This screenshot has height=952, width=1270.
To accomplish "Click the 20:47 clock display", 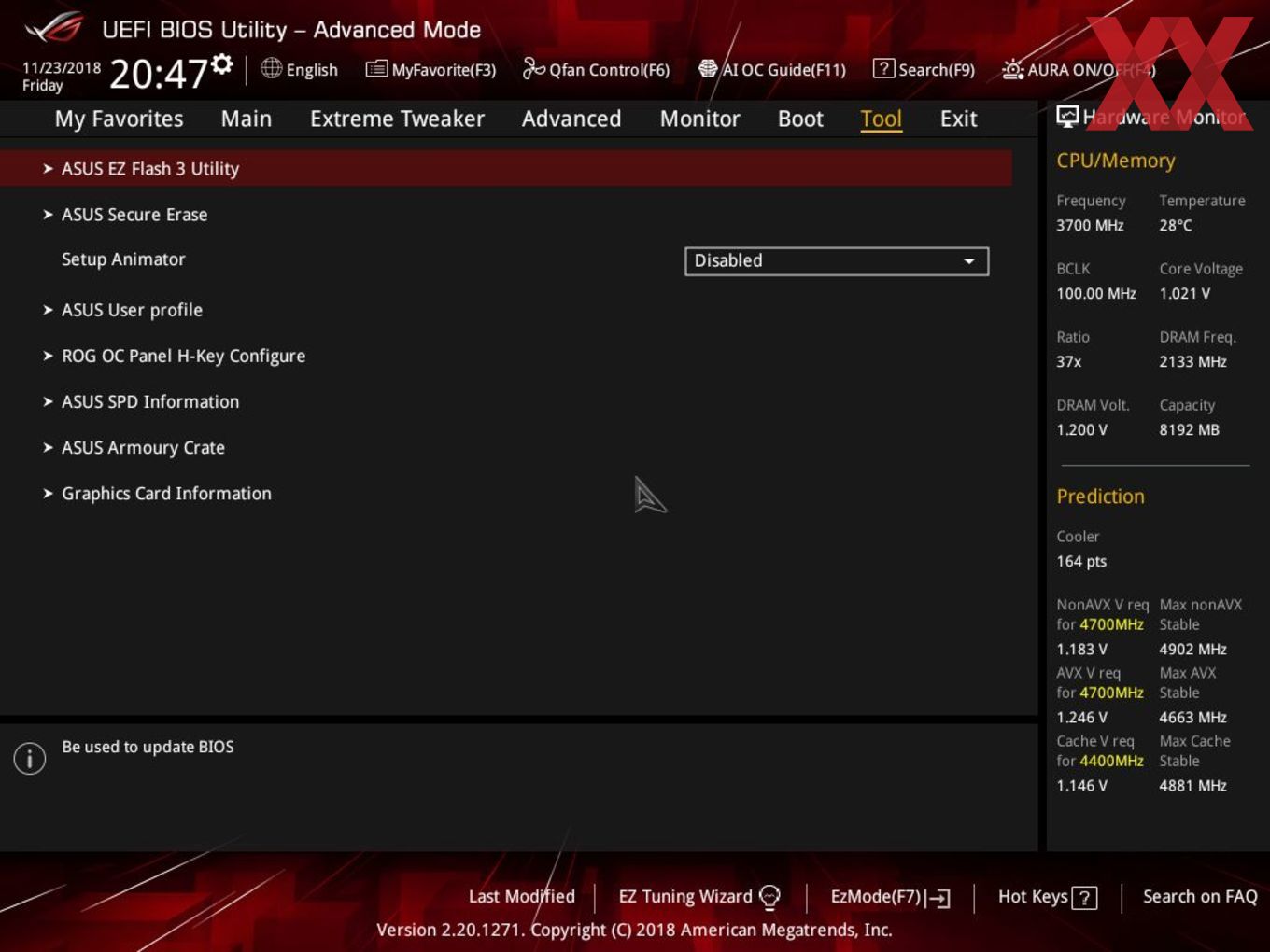I will tap(158, 74).
